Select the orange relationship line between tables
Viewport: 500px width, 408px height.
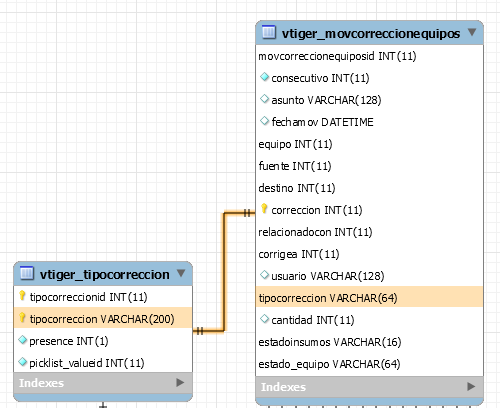coord(224,272)
